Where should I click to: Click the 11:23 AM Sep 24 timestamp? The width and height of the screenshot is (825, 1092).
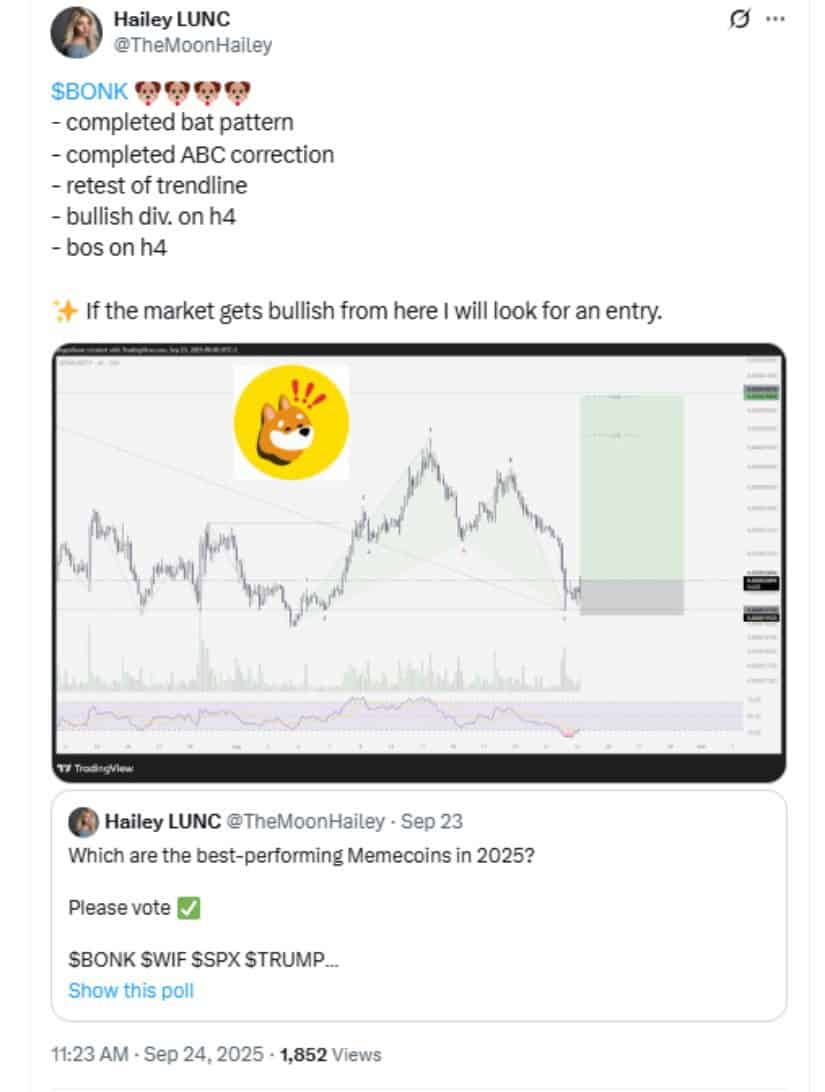click(158, 1054)
